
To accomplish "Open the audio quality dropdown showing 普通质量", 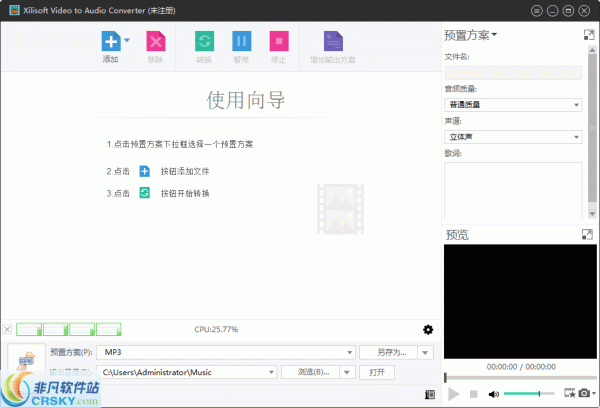I will tap(513, 104).
